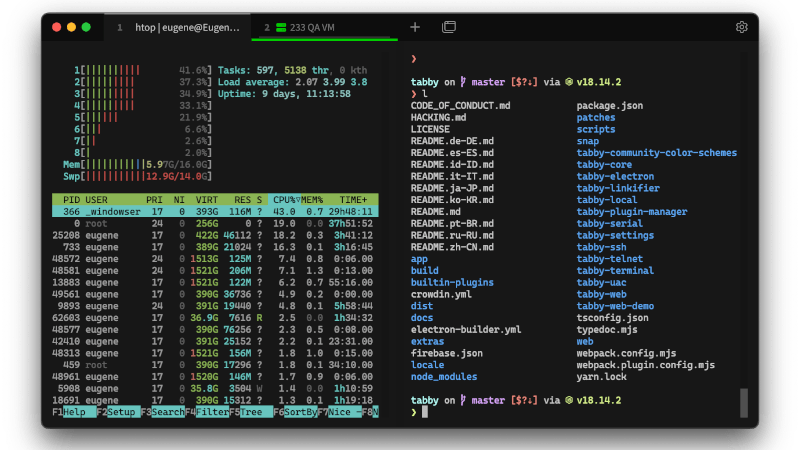Click Search in the htop footer
This screenshot has width=800, height=450.
point(167,411)
